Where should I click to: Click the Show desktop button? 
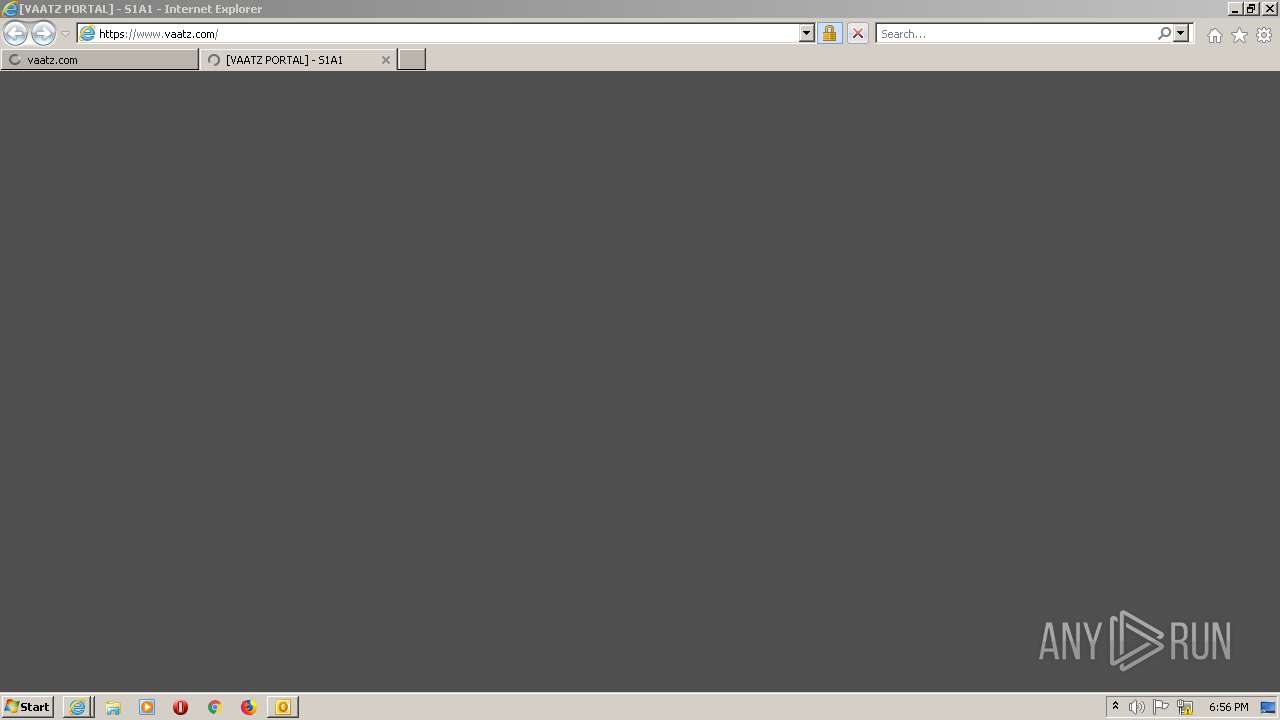point(1269,707)
